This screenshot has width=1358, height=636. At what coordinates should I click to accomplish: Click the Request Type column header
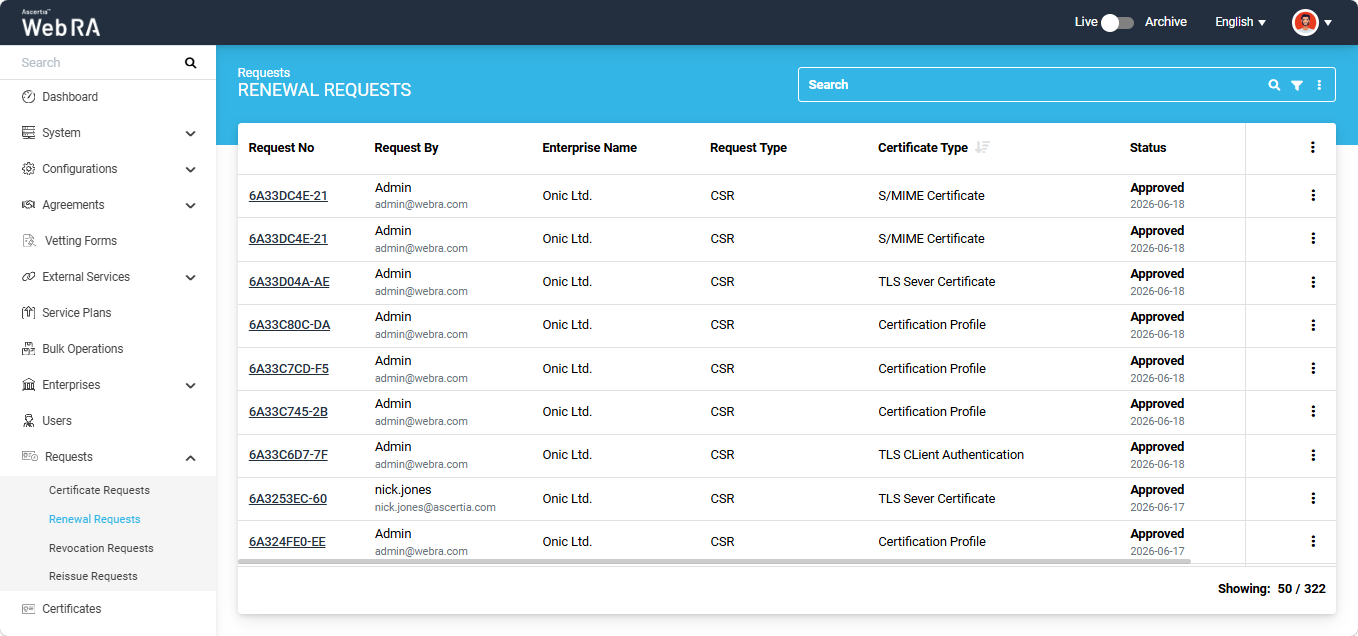pos(748,148)
